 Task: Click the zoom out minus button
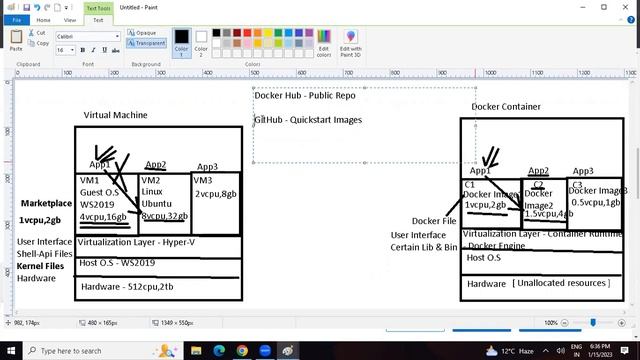(564, 323)
